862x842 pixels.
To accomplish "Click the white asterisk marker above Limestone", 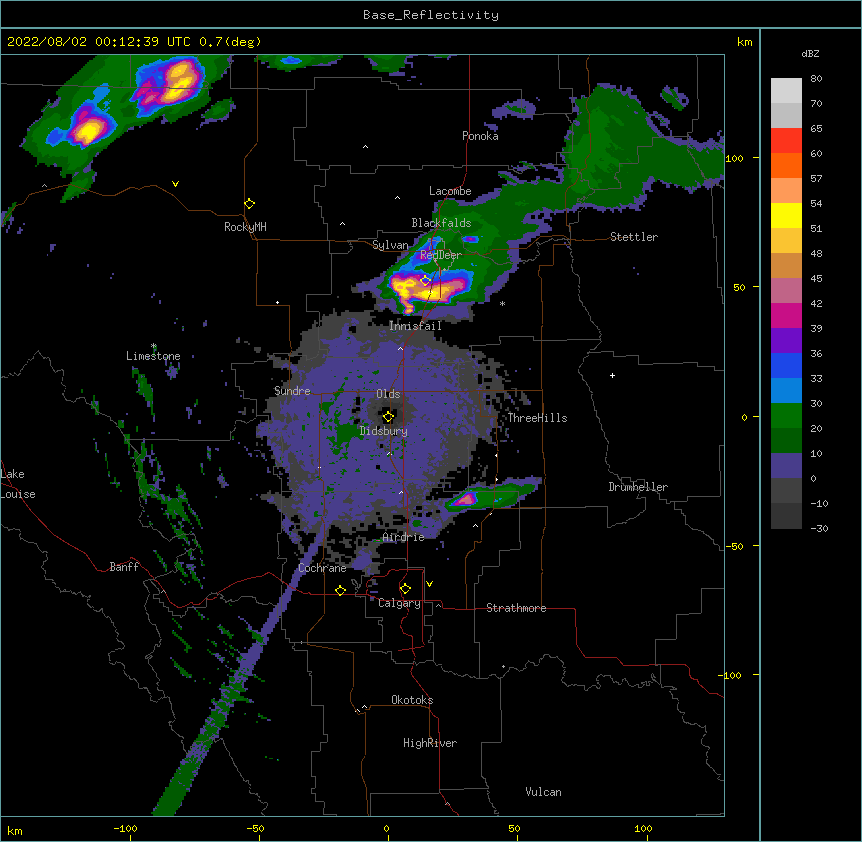I will [x=154, y=346].
